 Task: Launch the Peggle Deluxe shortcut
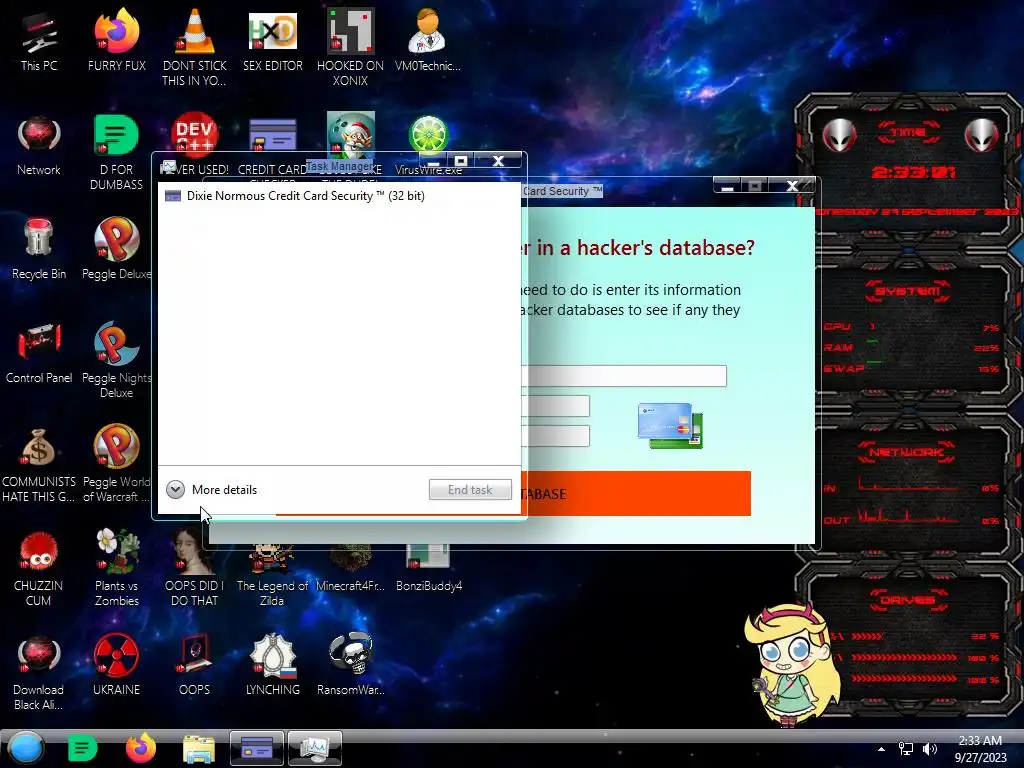pos(116,249)
